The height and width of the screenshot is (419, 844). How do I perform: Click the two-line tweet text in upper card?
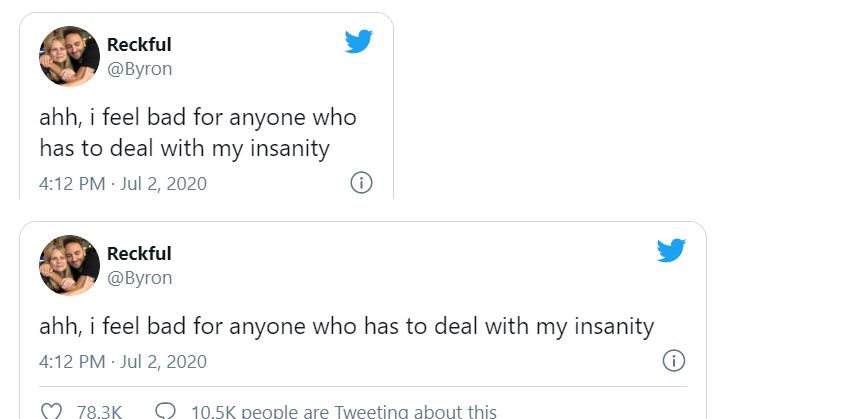coord(198,133)
